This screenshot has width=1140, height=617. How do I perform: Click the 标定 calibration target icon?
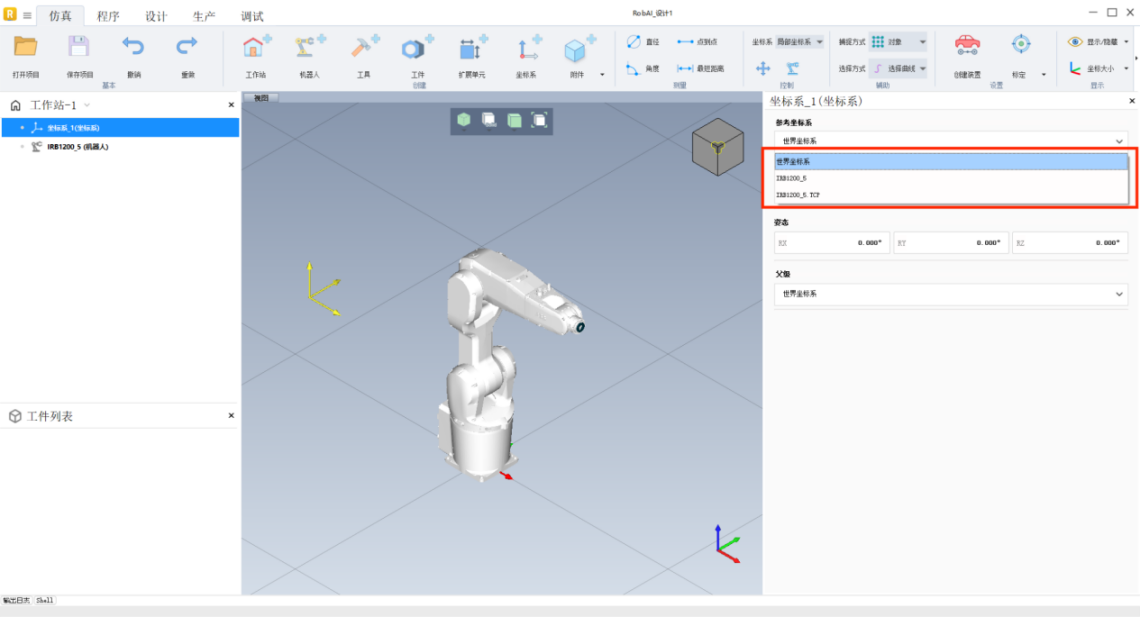1020,45
